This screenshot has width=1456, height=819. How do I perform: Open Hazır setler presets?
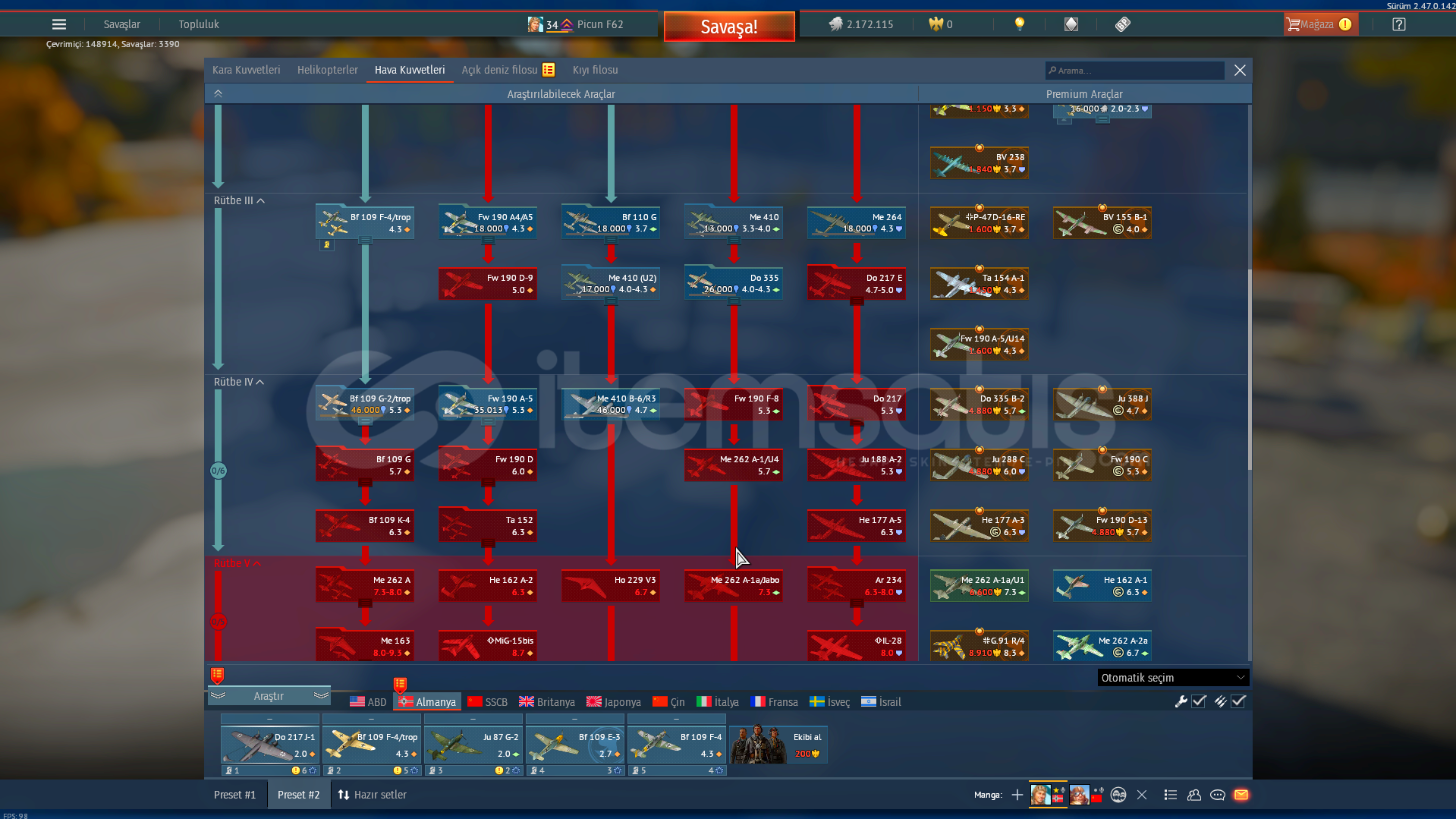pyautogui.click(x=373, y=795)
